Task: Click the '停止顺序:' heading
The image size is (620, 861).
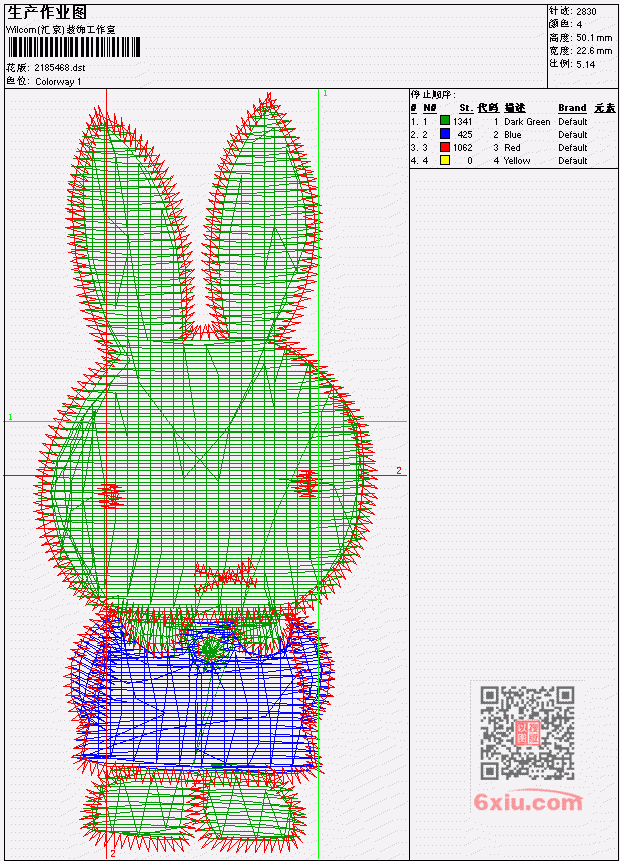Action: [x=433, y=94]
